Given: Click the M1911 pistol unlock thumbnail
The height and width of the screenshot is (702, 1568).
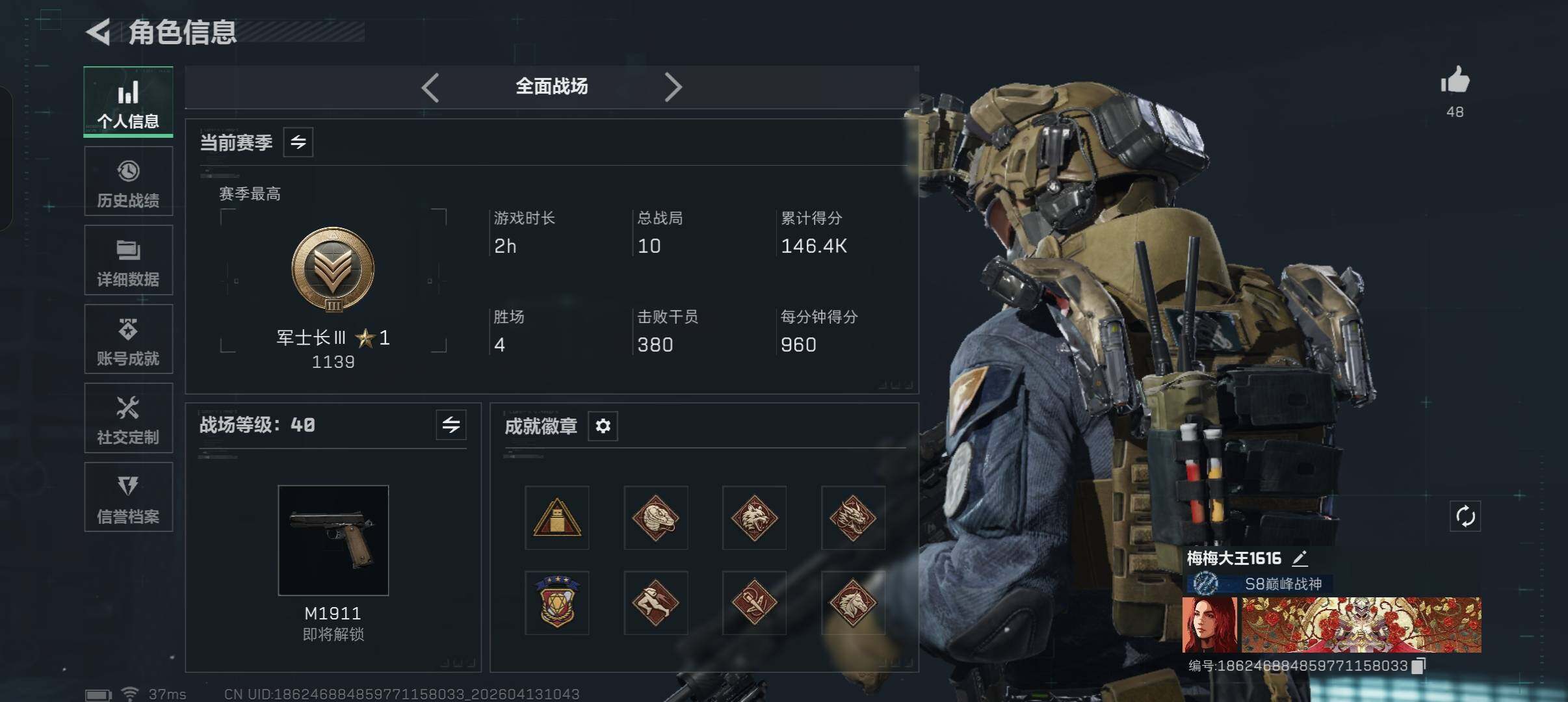Looking at the screenshot, I should [333, 540].
